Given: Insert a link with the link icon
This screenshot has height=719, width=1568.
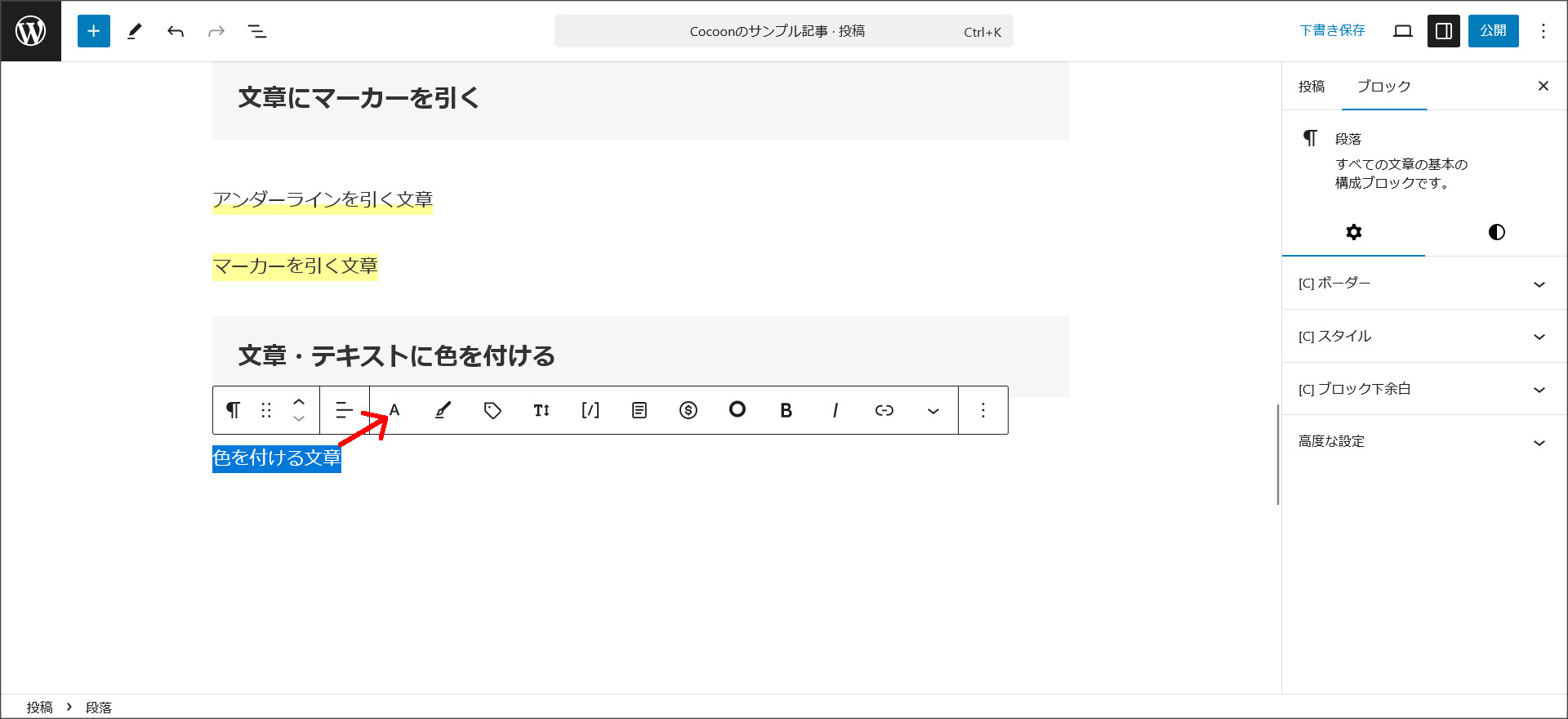Looking at the screenshot, I should pyautogui.click(x=884, y=410).
